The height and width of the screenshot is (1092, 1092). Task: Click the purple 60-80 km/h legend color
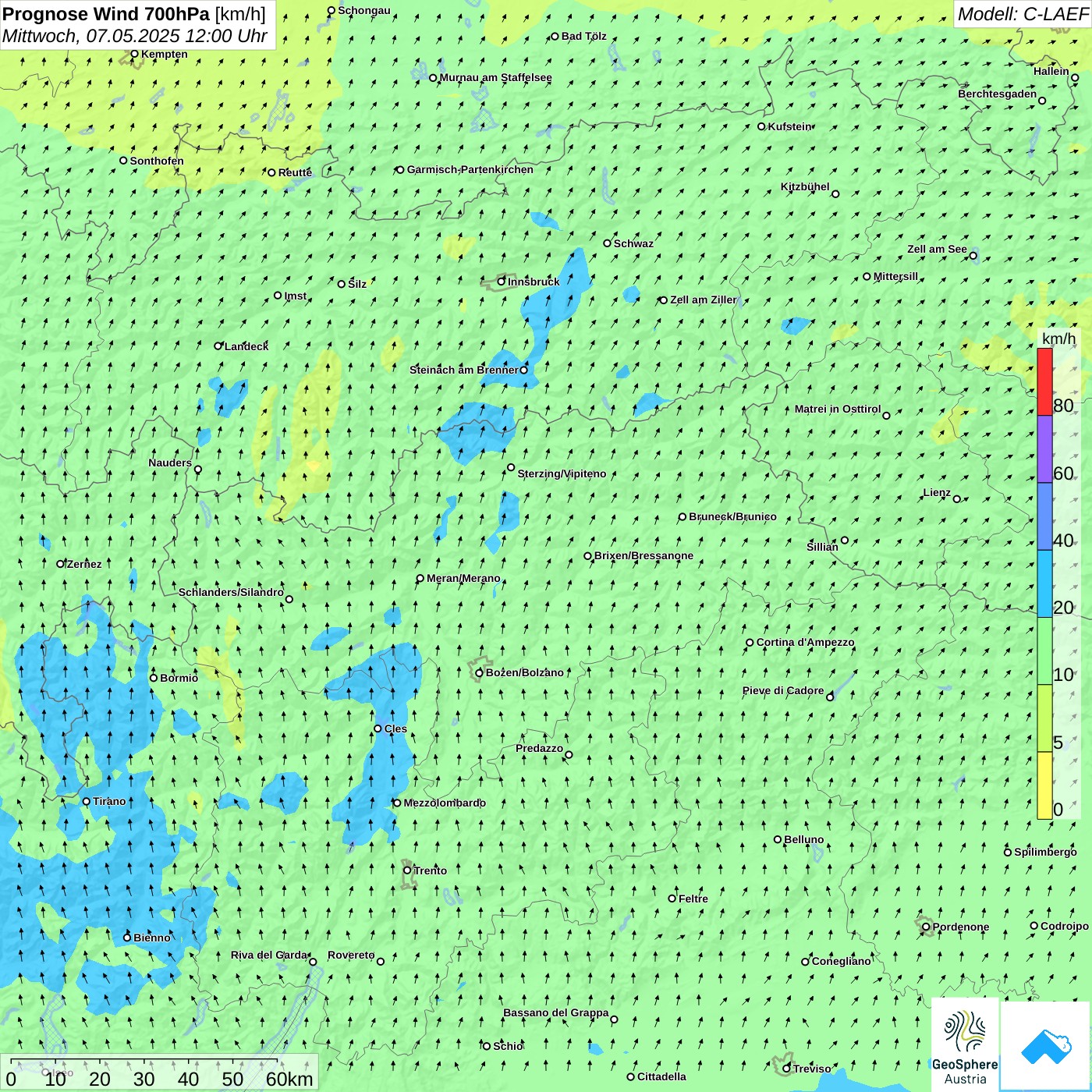pos(1044,449)
